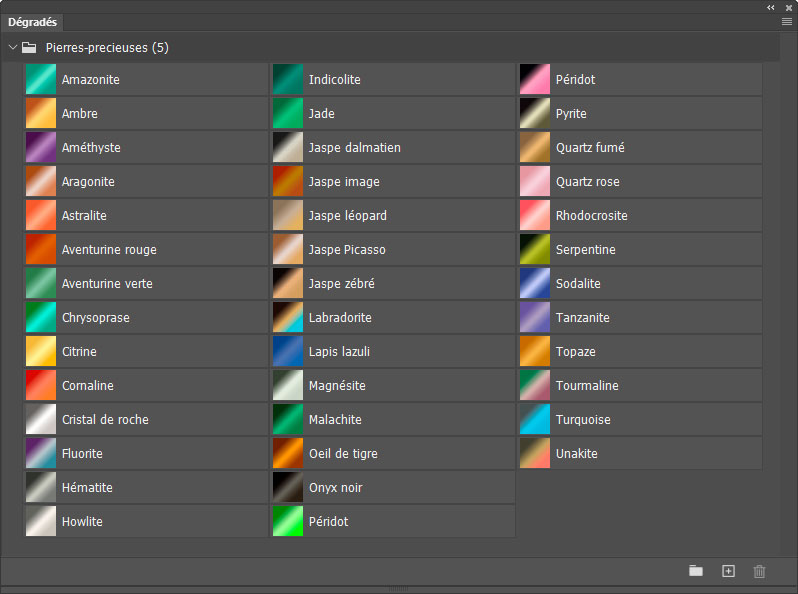Viewport: 798px width, 594px height.
Task: Collapse the Pierres-precieuses group chevron
Action: (13, 47)
